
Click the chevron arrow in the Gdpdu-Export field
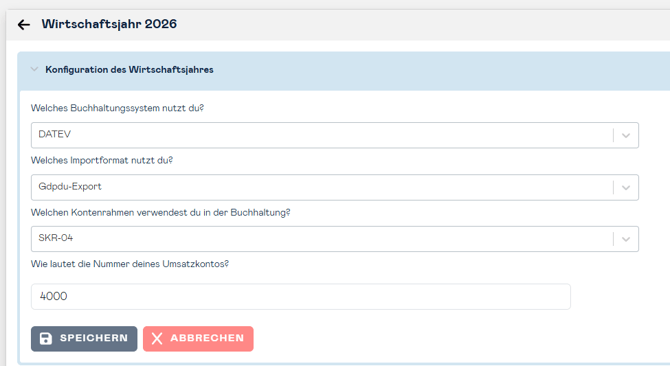pyautogui.click(x=626, y=187)
